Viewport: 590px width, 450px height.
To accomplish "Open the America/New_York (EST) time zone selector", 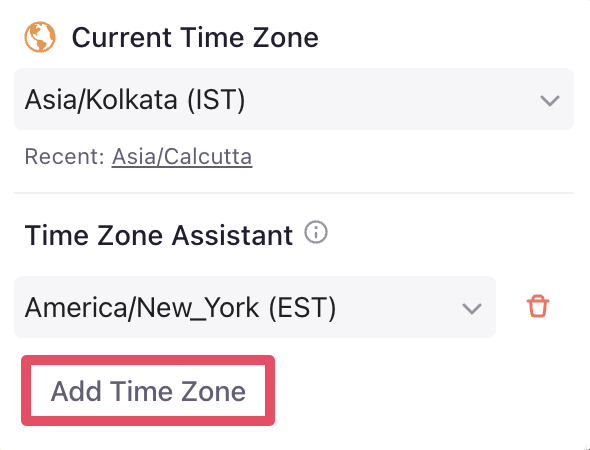I will click(255, 307).
